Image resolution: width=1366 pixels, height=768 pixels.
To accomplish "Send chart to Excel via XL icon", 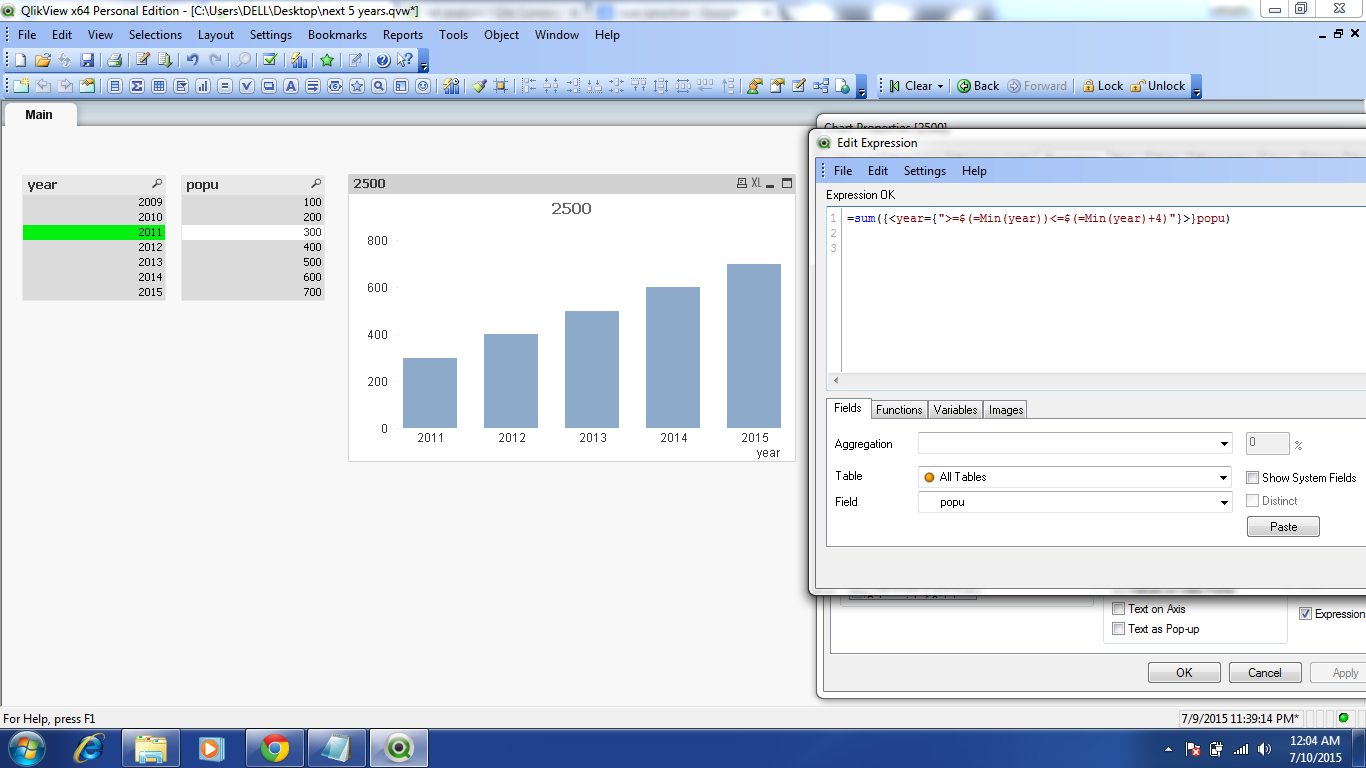I will pyautogui.click(x=757, y=184).
